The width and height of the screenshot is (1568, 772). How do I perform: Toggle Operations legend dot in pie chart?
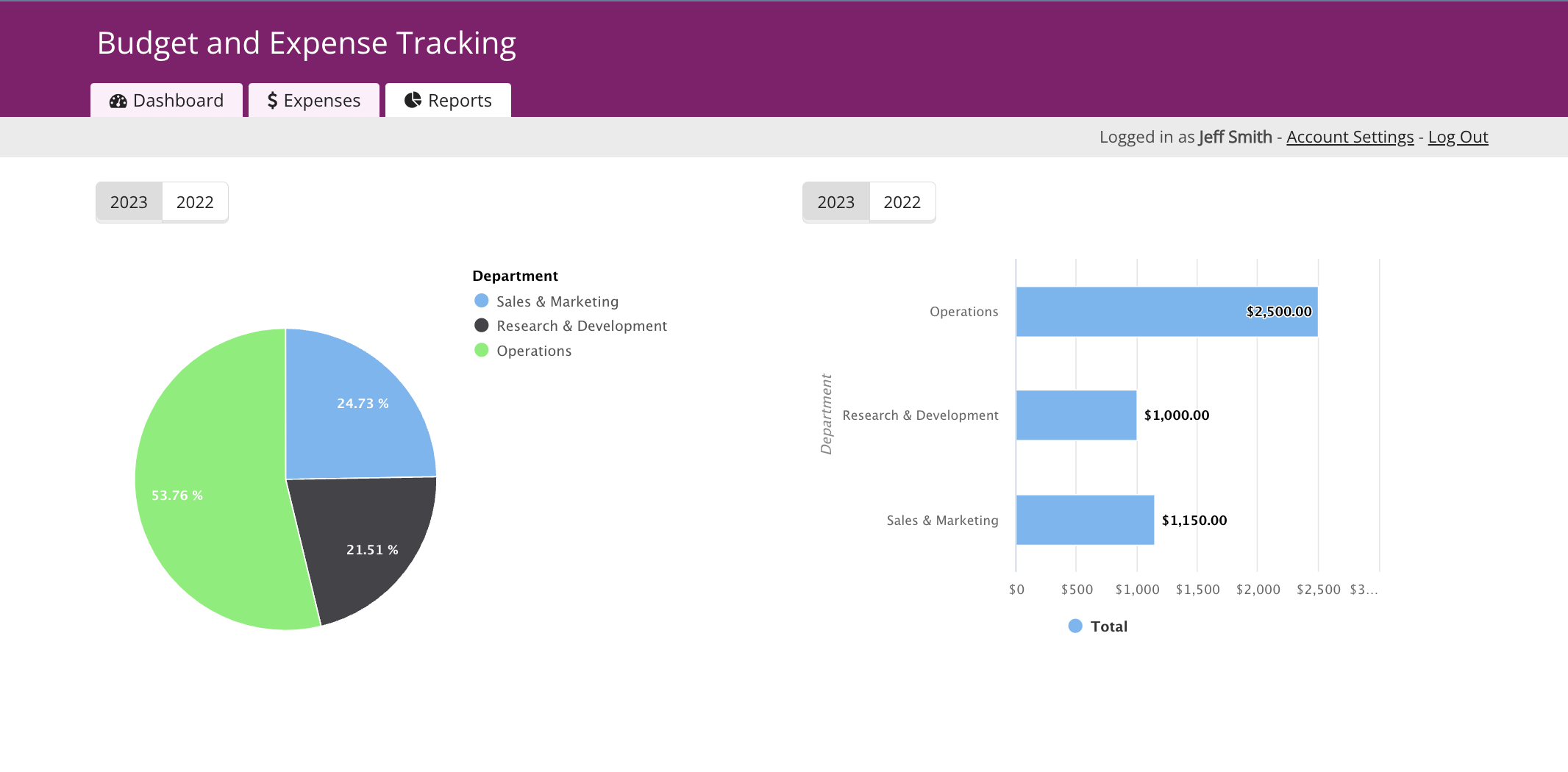(x=482, y=350)
